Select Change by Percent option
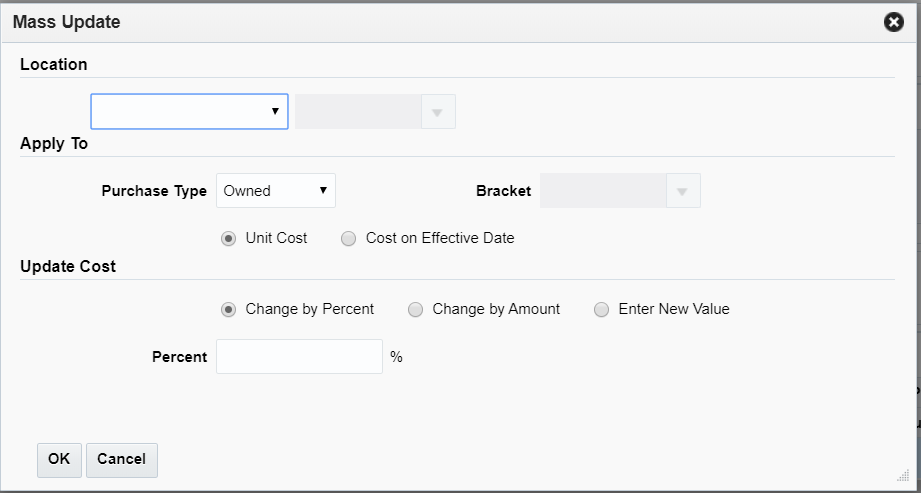This screenshot has width=921, height=493. coord(228,310)
